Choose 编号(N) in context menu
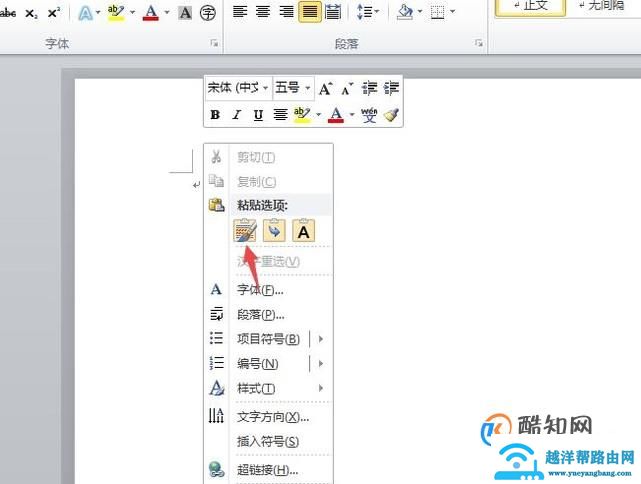Viewport: 641px width, 484px height. 257,363
